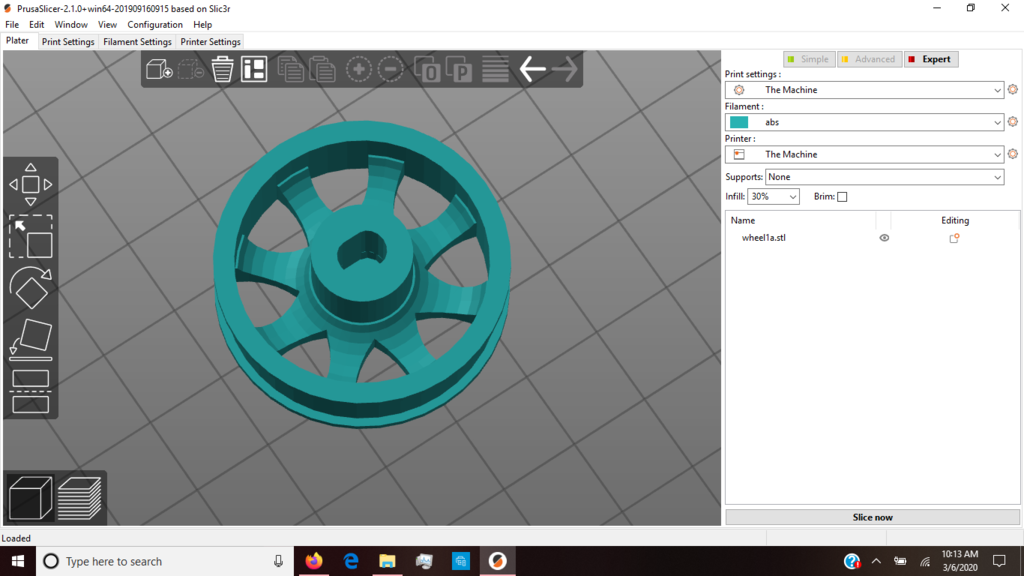Image resolution: width=1024 pixels, height=576 pixels.
Task: Add another instance with the plus icon
Action: coord(358,69)
